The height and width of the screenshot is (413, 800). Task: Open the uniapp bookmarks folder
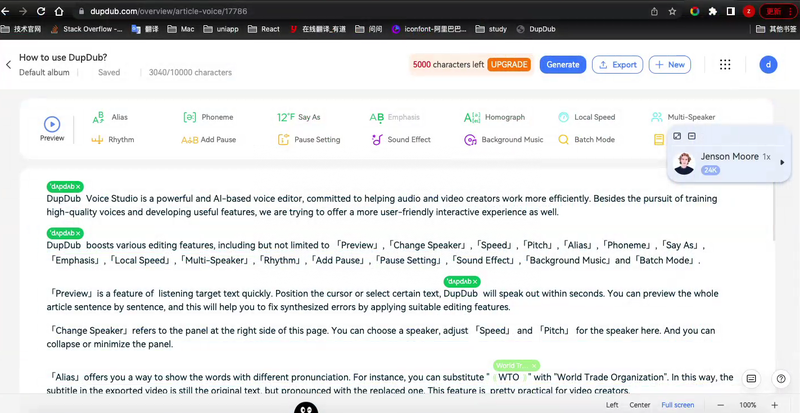point(220,29)
